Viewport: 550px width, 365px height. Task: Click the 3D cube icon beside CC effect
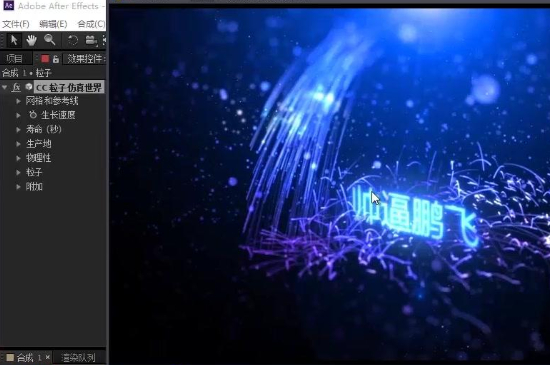[x=29, y=87]
